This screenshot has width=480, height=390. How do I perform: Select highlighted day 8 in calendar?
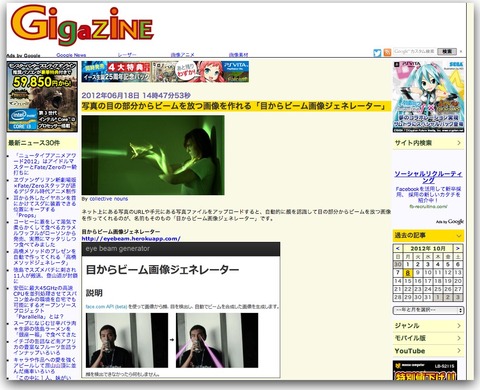click(408, 273)
